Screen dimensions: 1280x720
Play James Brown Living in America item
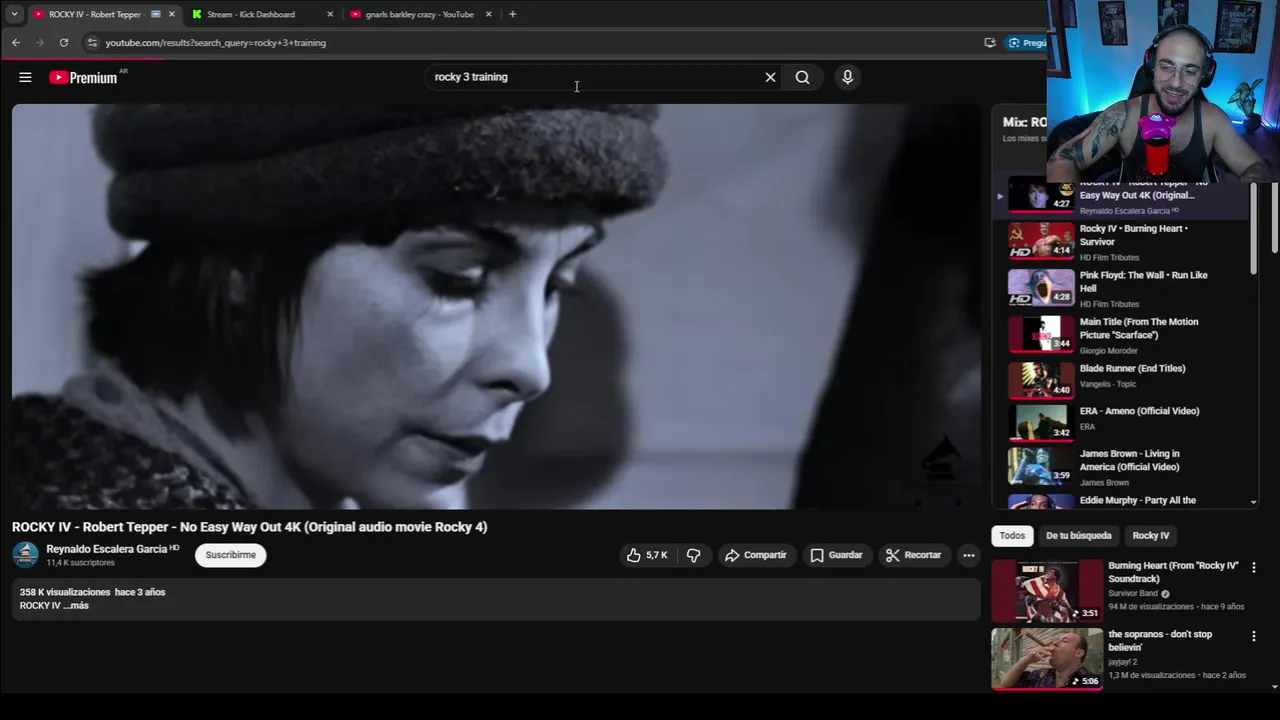tap(1128, 465)
